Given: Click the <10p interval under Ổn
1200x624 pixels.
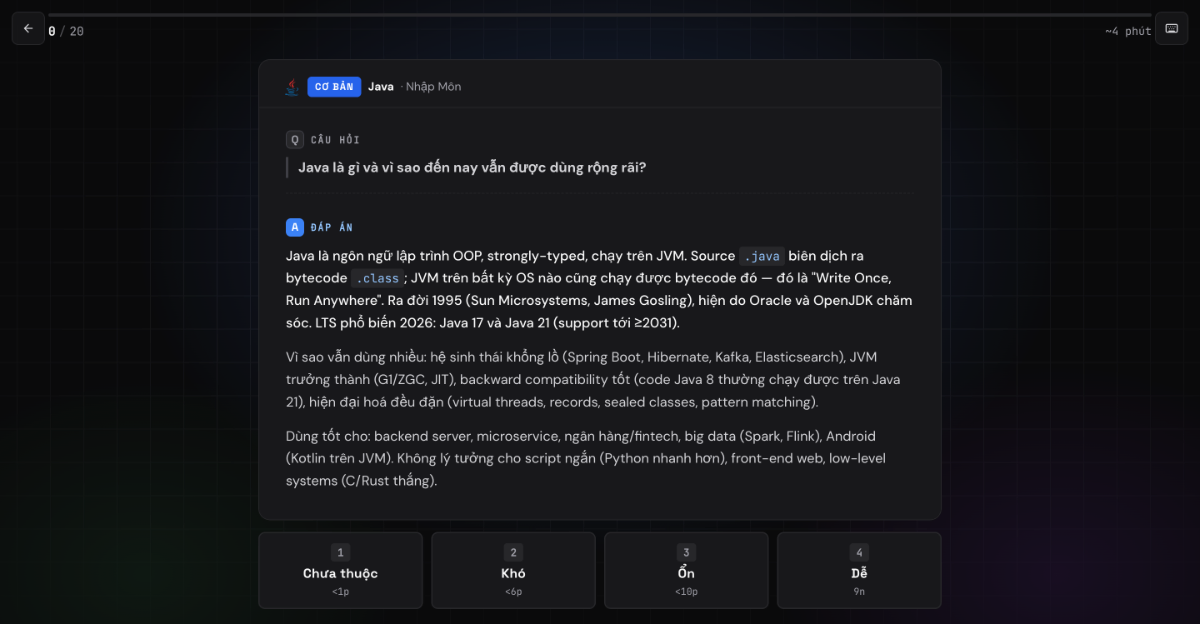Looking at the screenshot, I should click(x=686, y=592).
